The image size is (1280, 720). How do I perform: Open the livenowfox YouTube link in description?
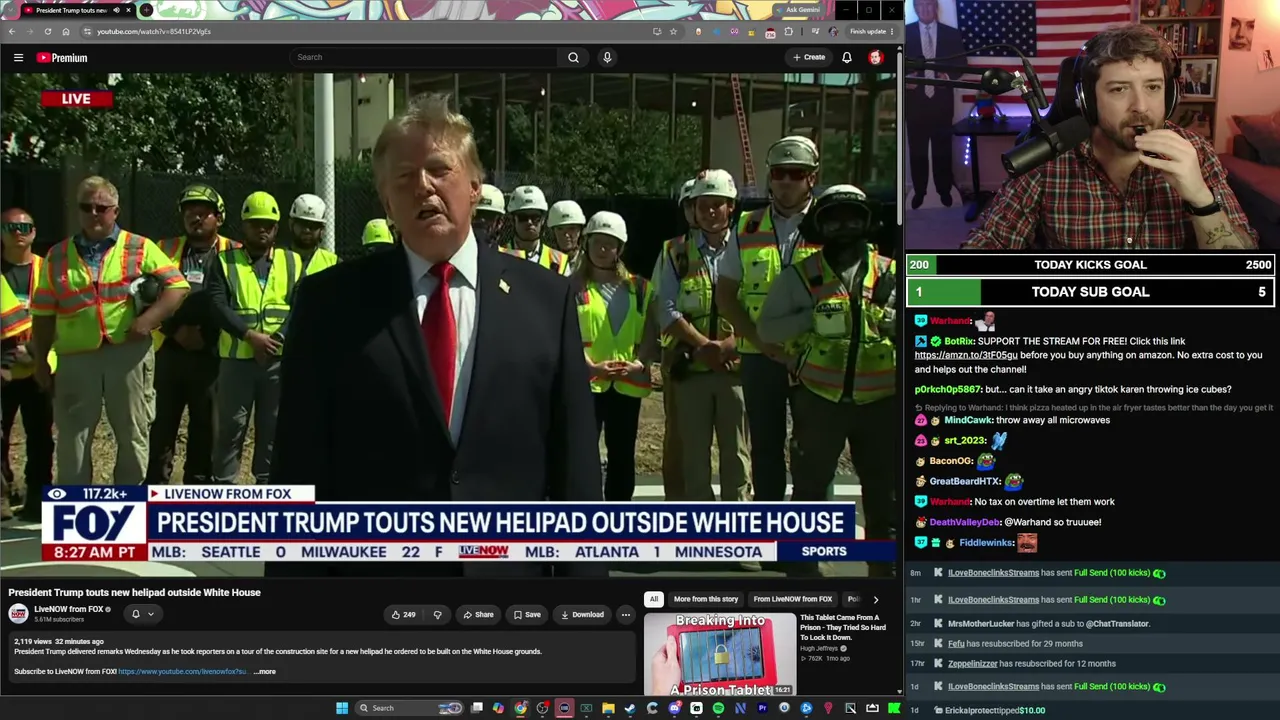pos(182,672)
